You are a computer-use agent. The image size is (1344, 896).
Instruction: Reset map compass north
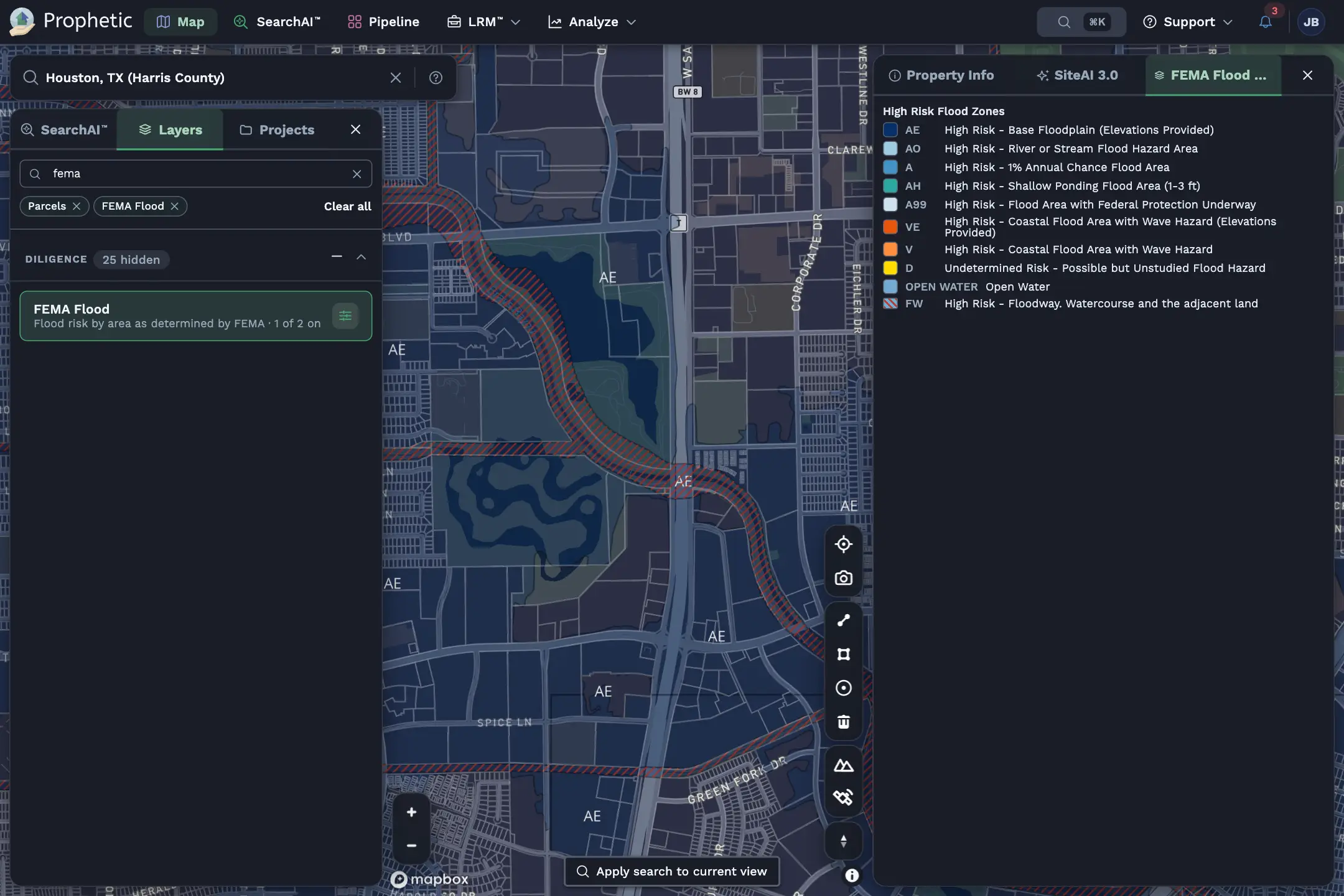[843, 841]
